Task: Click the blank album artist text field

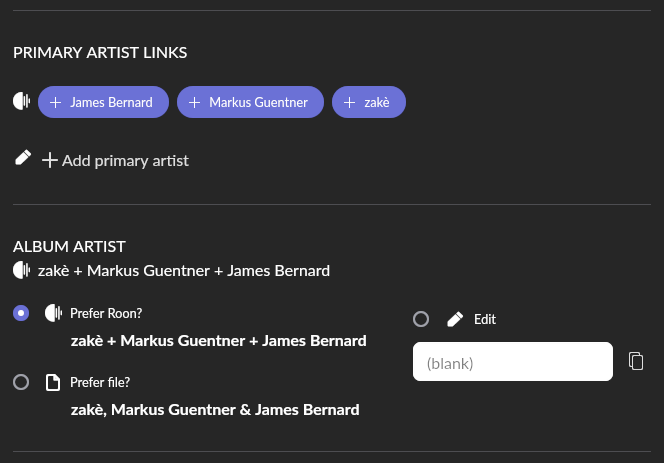Action: (512, 362)
